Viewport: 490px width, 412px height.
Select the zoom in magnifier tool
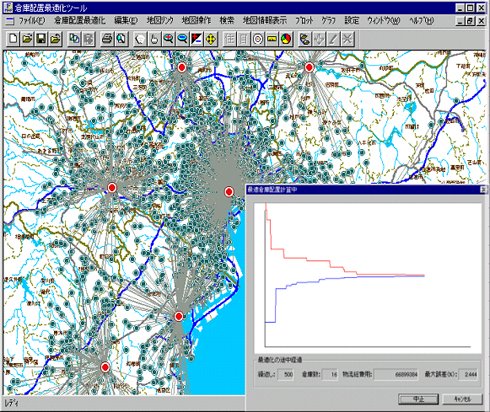[x=168, y=39]
